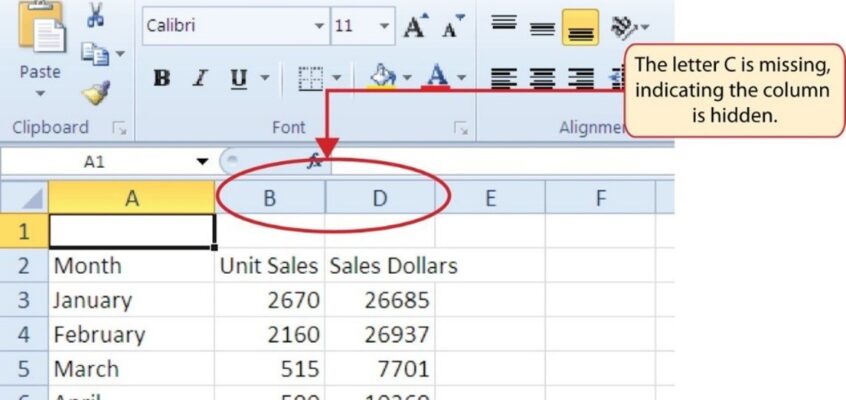
Task: Click the Copy icon
Action: (x=94, y=54)
